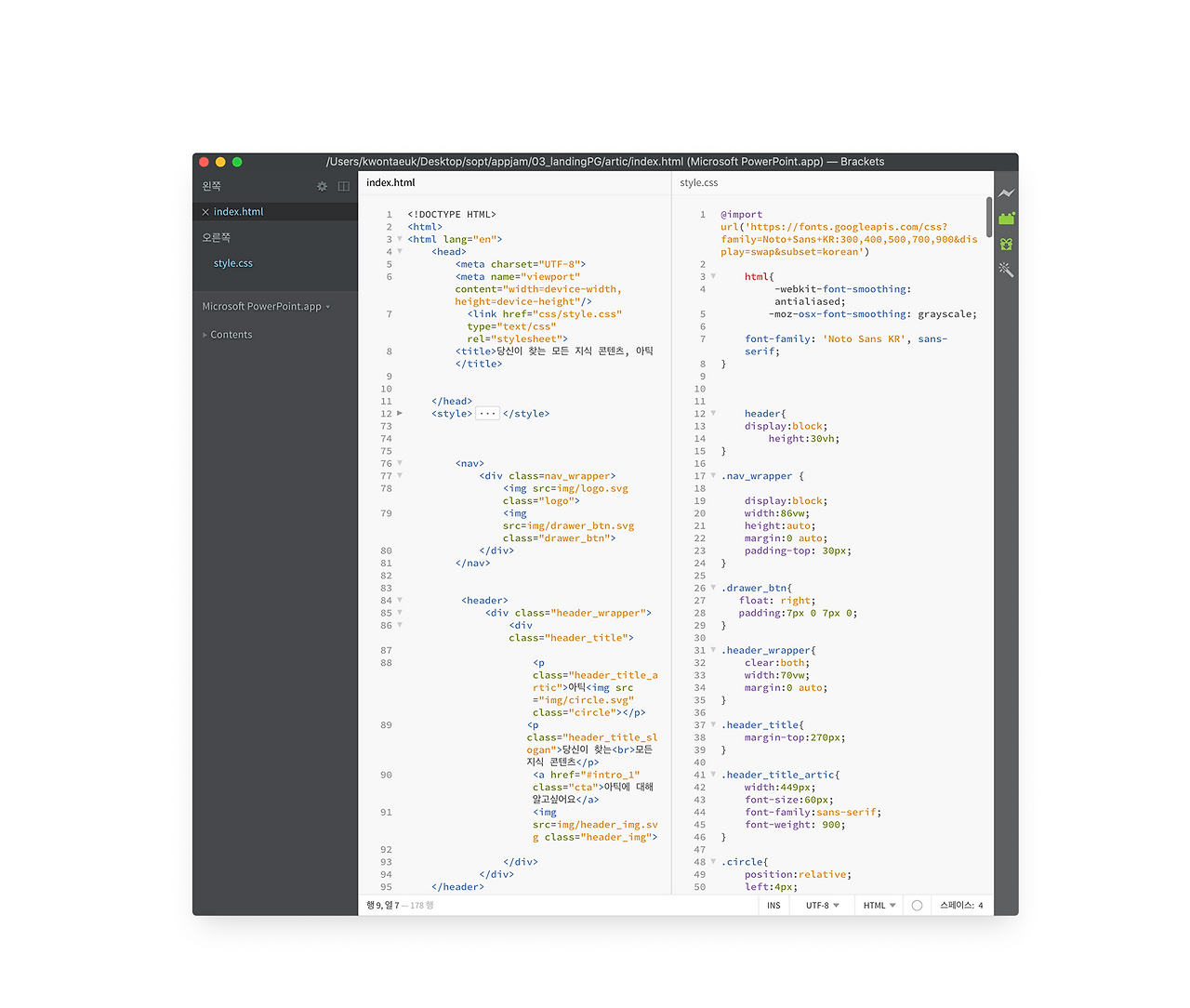
Task: Collapse the html rule at line 3 of style.css
Action: (x=713, y=276)
